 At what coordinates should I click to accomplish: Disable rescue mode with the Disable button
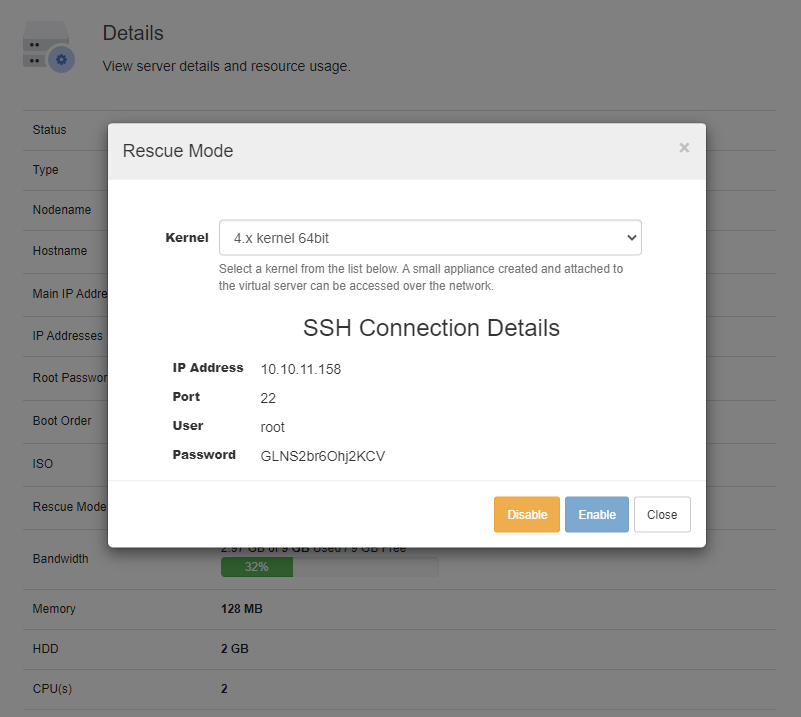click(x=526, y=514)
